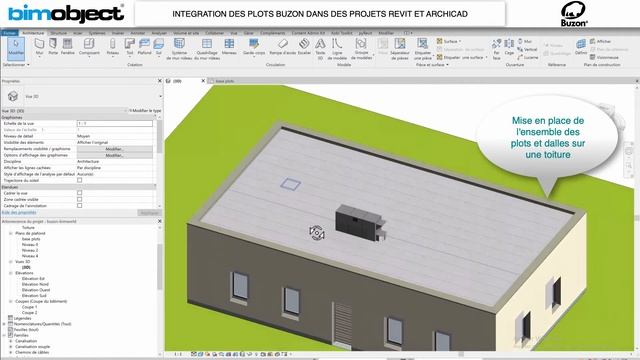
Task: Click the Rampe d'accès tool
Action: click(282, 47)
